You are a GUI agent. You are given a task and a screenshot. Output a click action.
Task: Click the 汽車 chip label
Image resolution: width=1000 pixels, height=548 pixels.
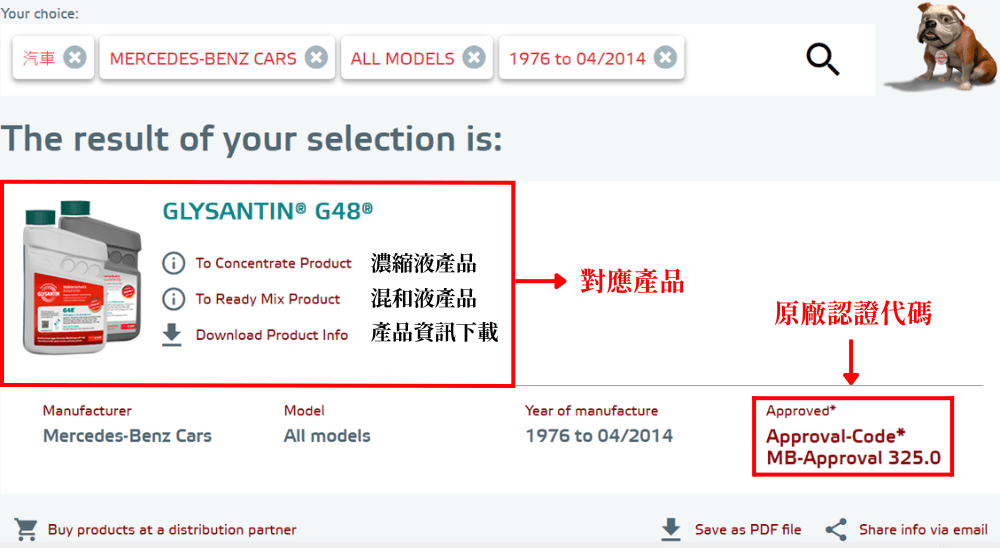39,58
